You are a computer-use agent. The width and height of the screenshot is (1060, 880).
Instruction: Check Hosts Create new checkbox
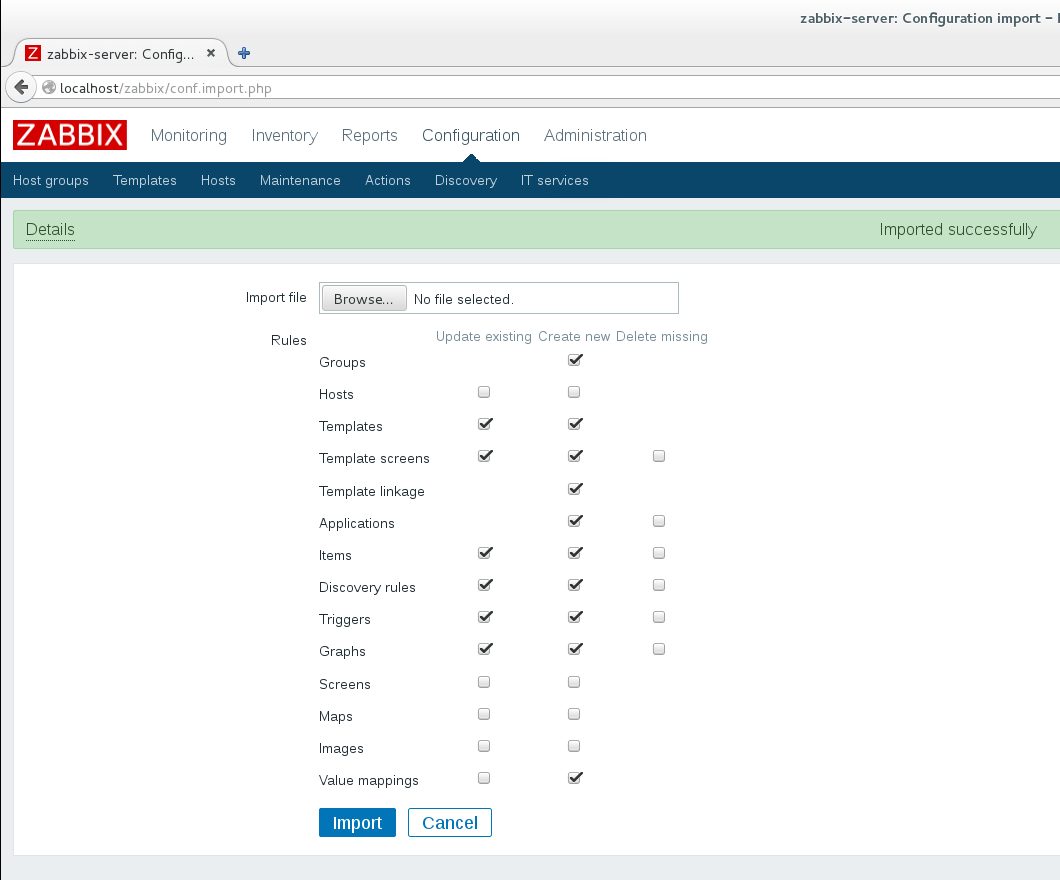(574, 392)
